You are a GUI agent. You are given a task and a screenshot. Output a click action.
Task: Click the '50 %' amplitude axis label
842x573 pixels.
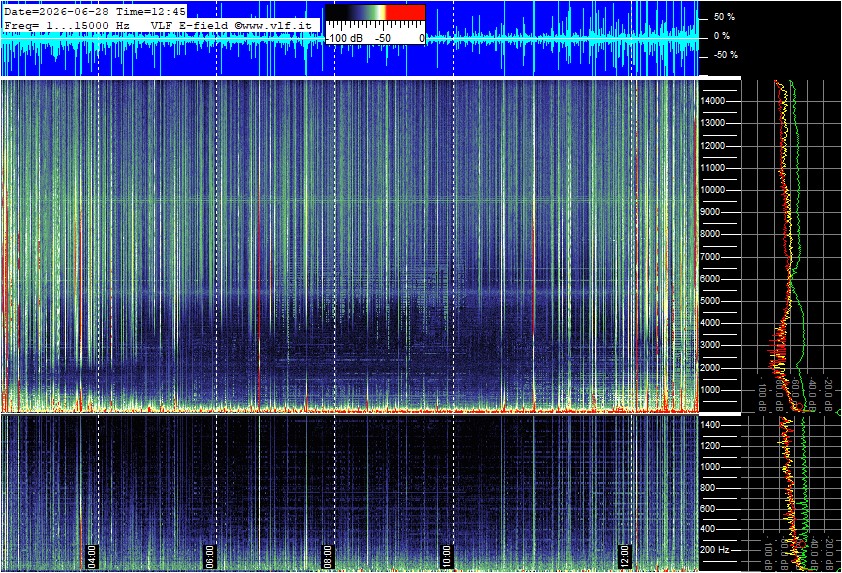click(724, 17)
